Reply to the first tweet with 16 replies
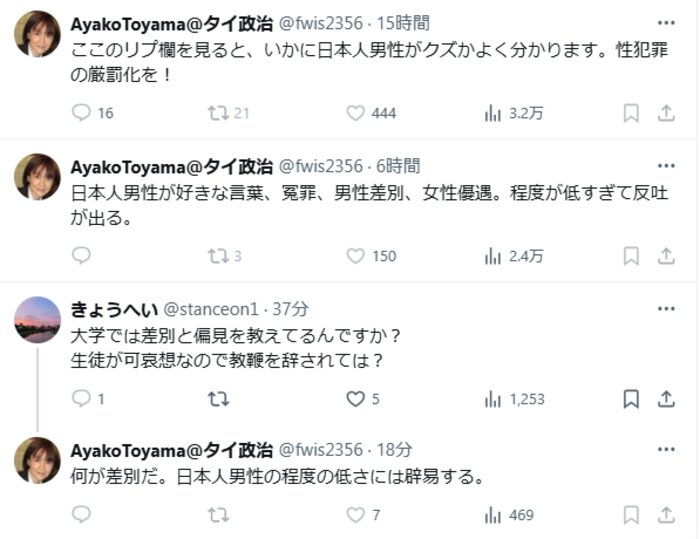The width and height of the screenshot is (700, 539). click(82, 113)
